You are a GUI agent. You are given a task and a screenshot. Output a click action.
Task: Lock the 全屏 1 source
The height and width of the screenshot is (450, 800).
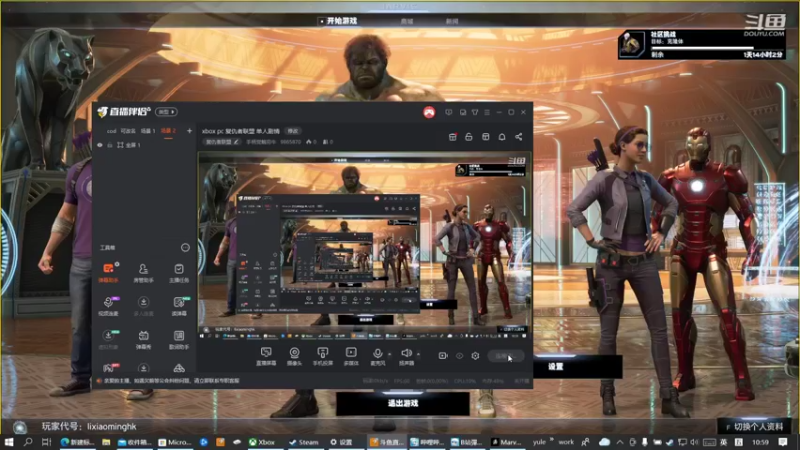pos(109,145)
